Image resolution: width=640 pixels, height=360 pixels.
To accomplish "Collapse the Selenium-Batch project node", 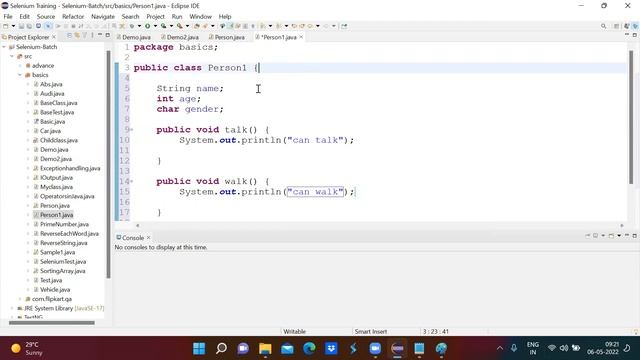I will click(4, 47).
